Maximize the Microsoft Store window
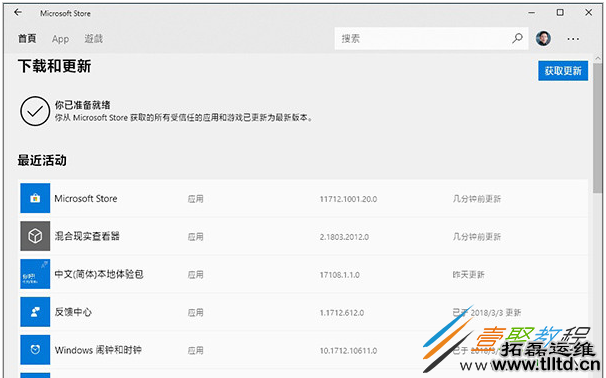 coord(560,13)
